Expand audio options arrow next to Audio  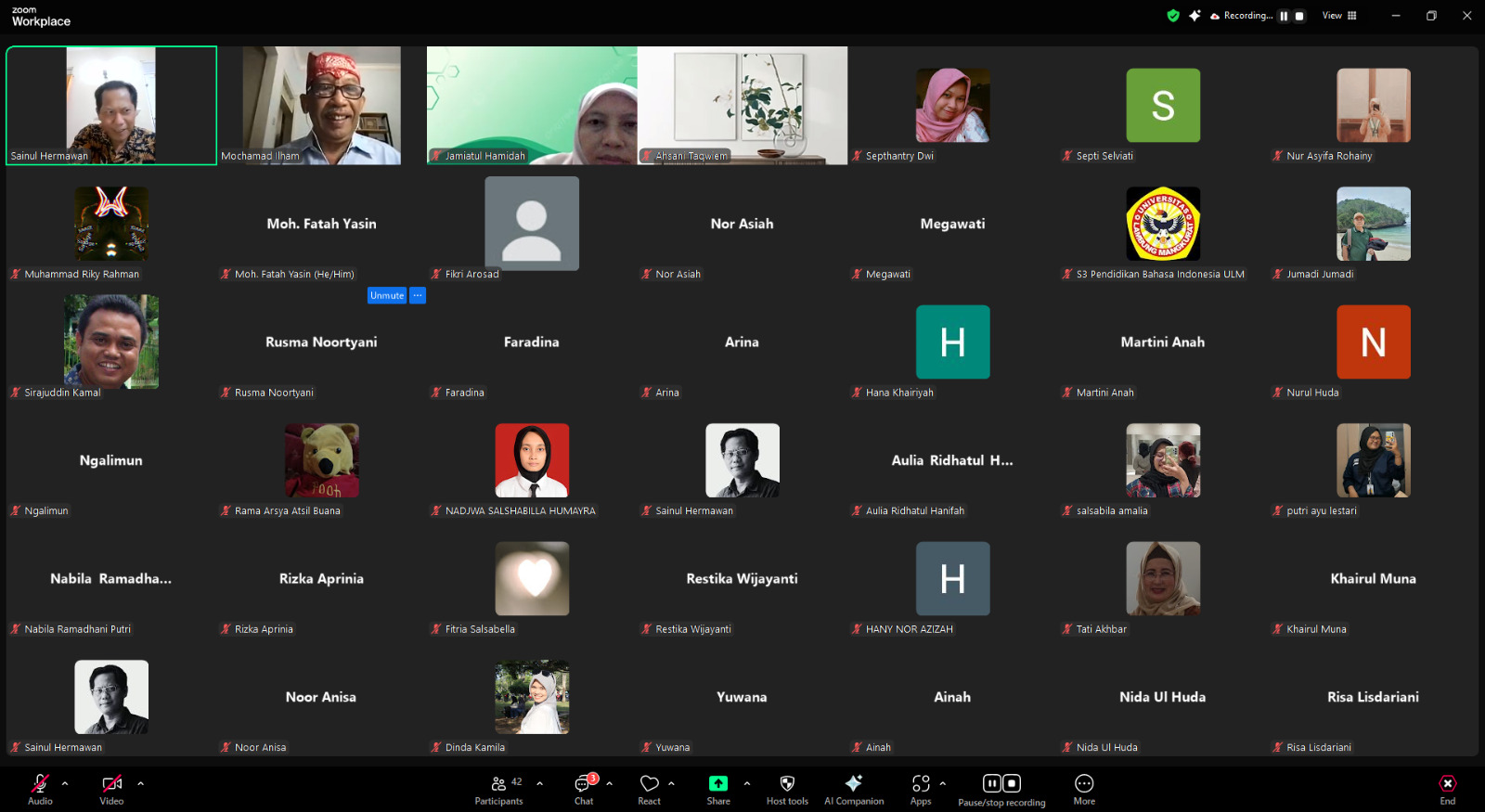[65, 783]
